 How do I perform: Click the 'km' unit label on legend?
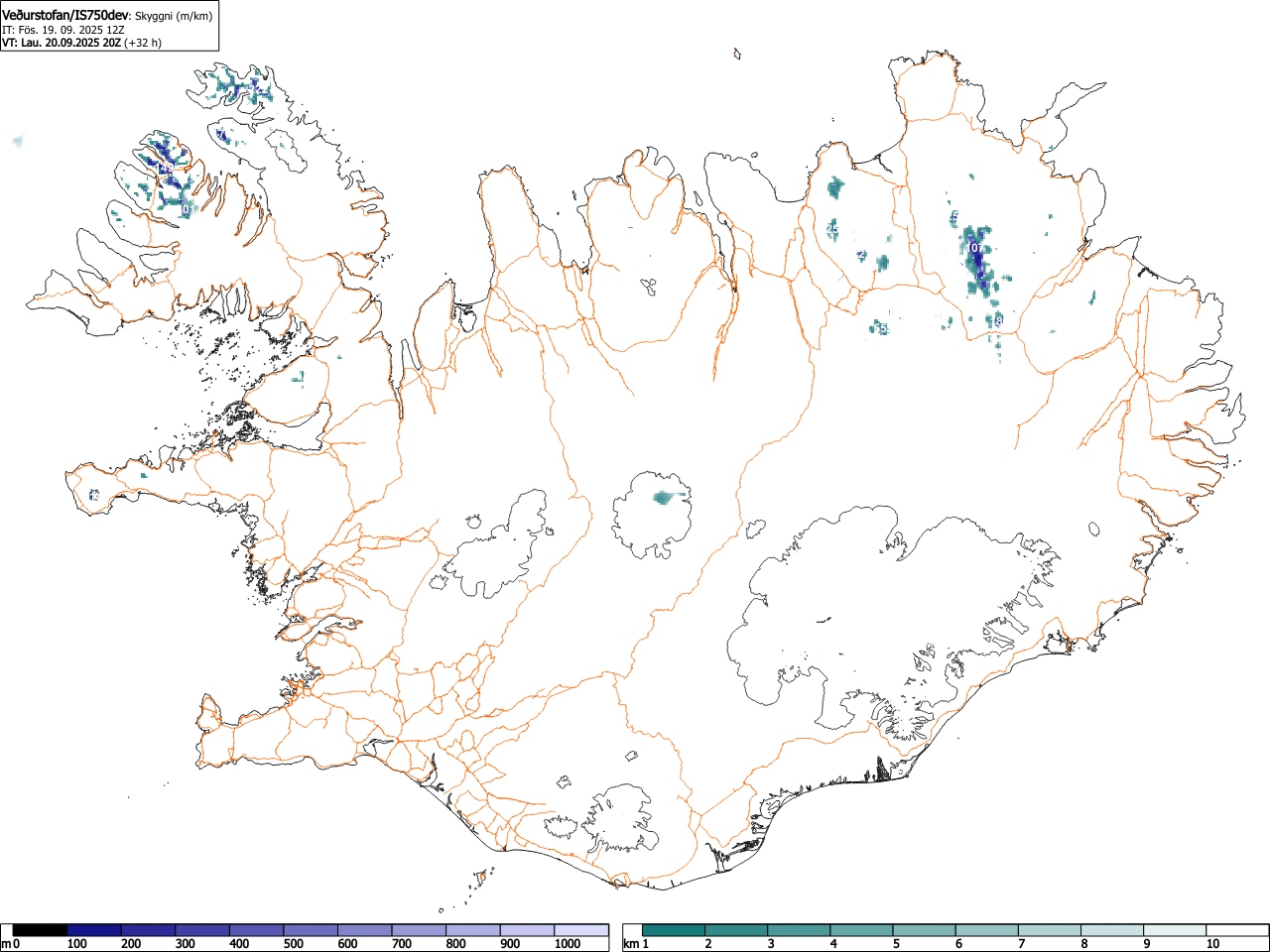tap(631, 944)
